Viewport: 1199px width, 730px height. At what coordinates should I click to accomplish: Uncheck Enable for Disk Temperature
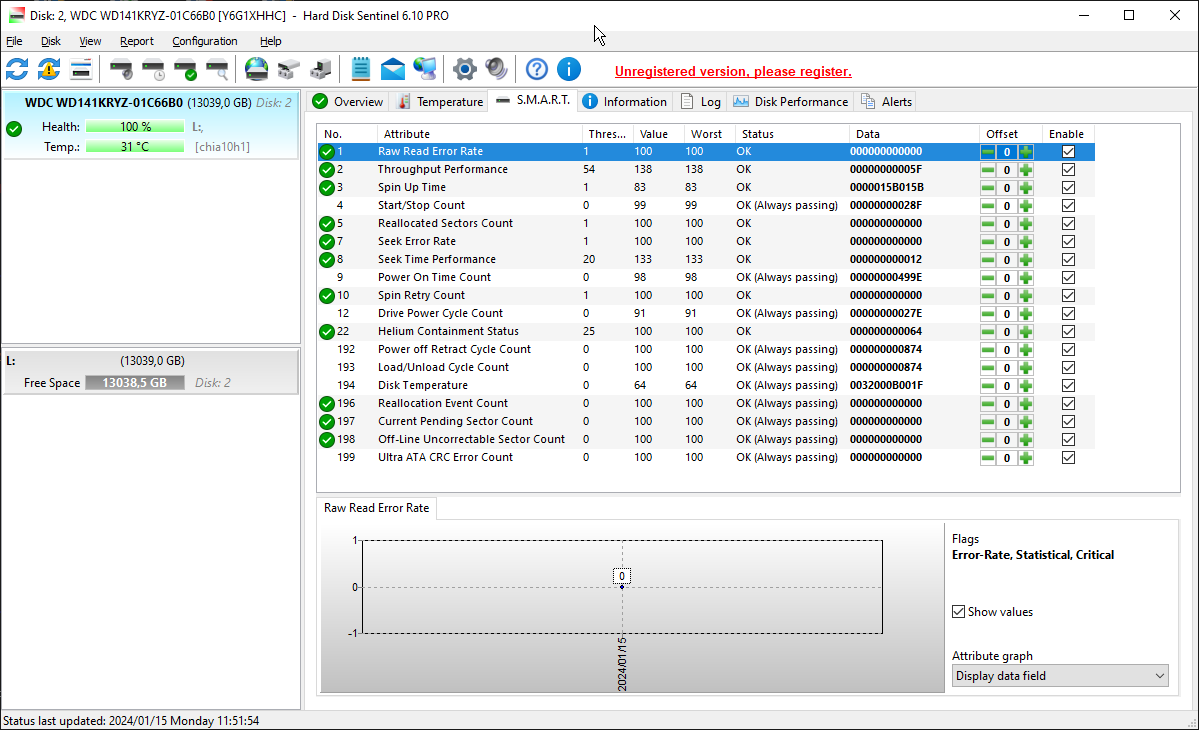coord(1068,385)
